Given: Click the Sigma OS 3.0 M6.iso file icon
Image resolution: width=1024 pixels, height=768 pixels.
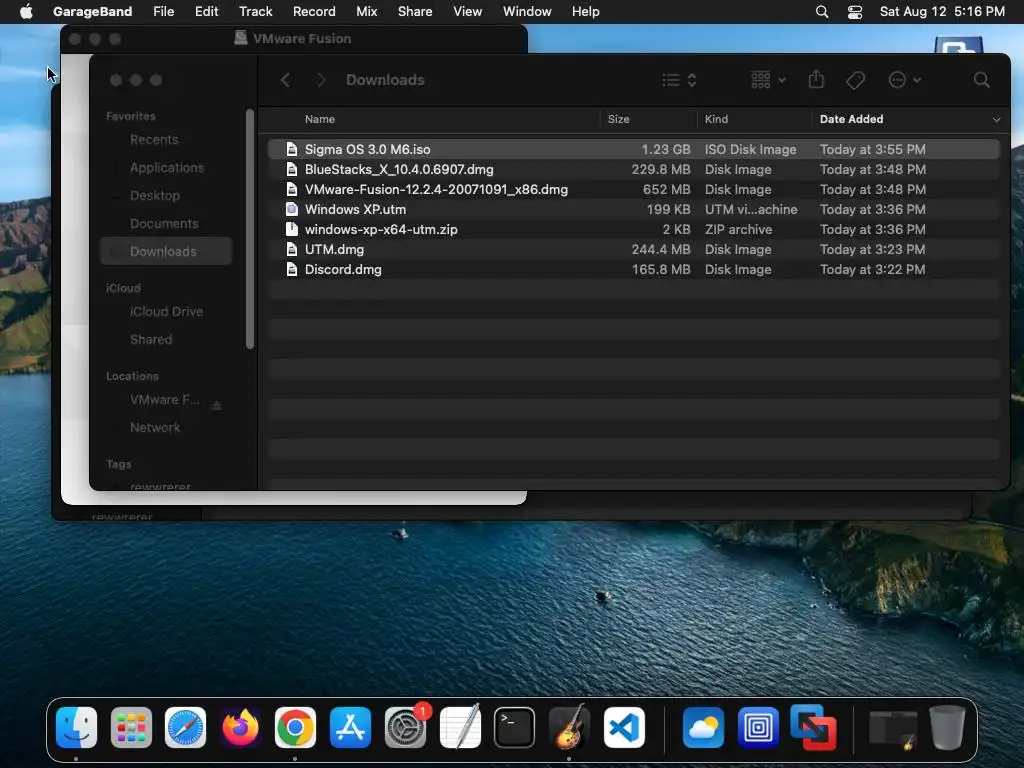Looking at the screenshot, I should tap(292, 150).
